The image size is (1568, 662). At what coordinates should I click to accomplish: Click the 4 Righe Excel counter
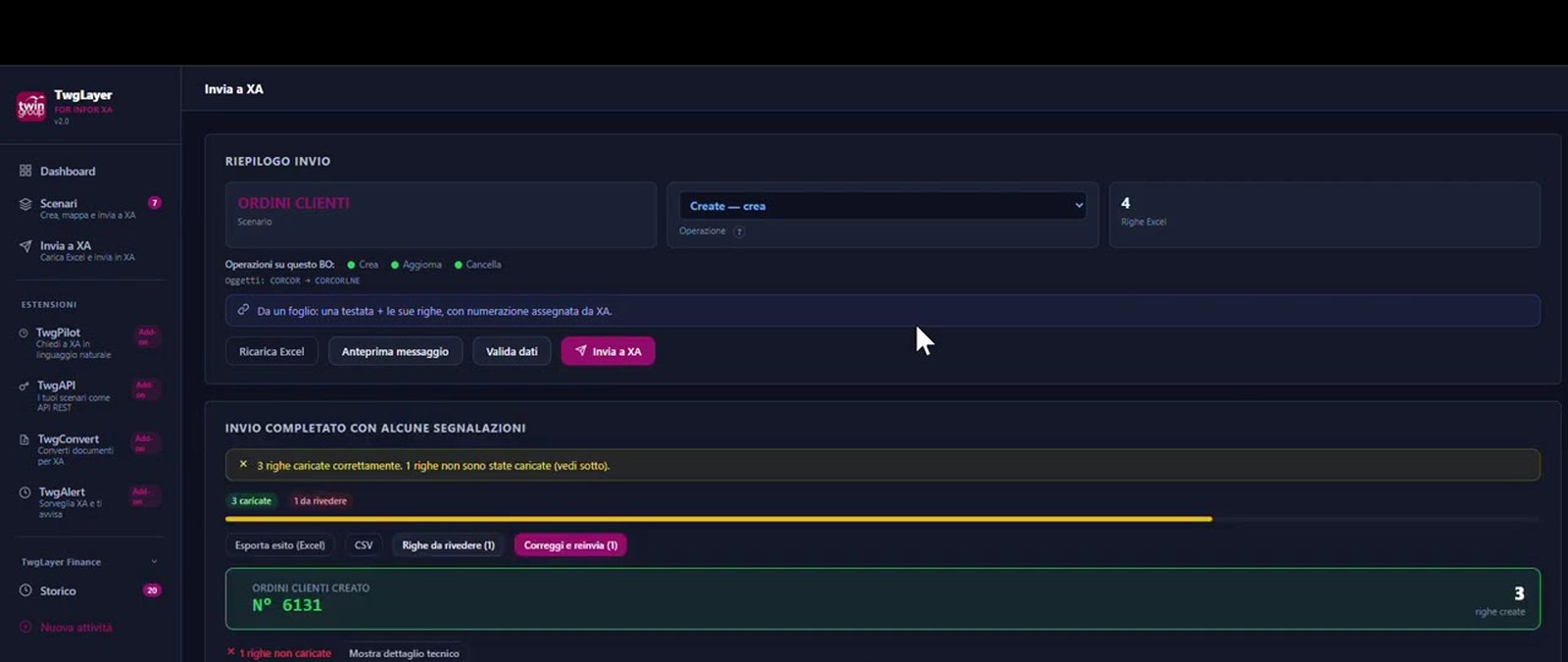[1325, 214]
